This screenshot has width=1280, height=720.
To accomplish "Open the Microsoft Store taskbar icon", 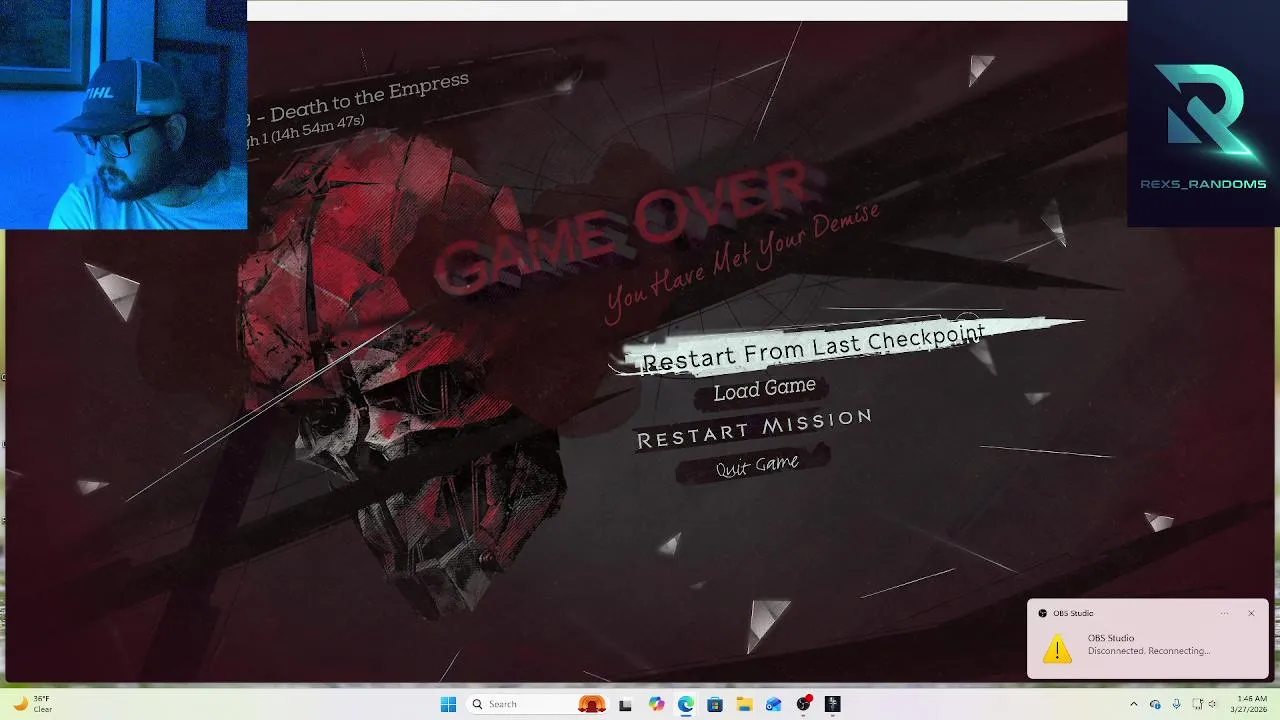I will point(715,704).
